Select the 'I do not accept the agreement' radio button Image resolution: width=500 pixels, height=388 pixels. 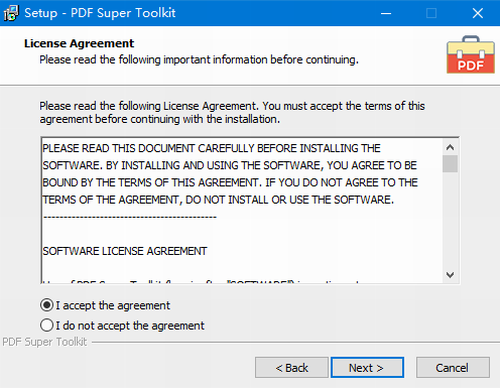pyautogui.click(x=47, y=325)
